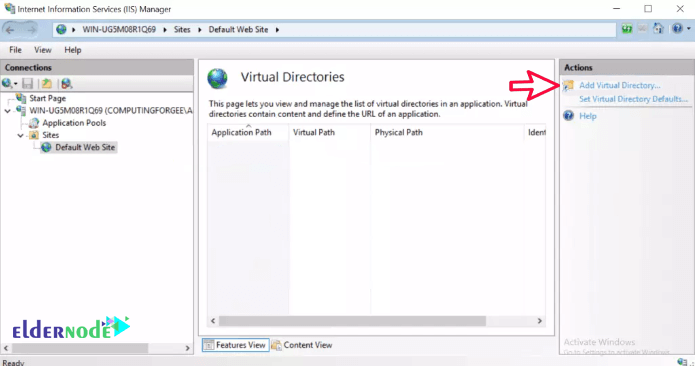Click the Forward navigation arrow

pyautogui.click(x=31, y=30)
